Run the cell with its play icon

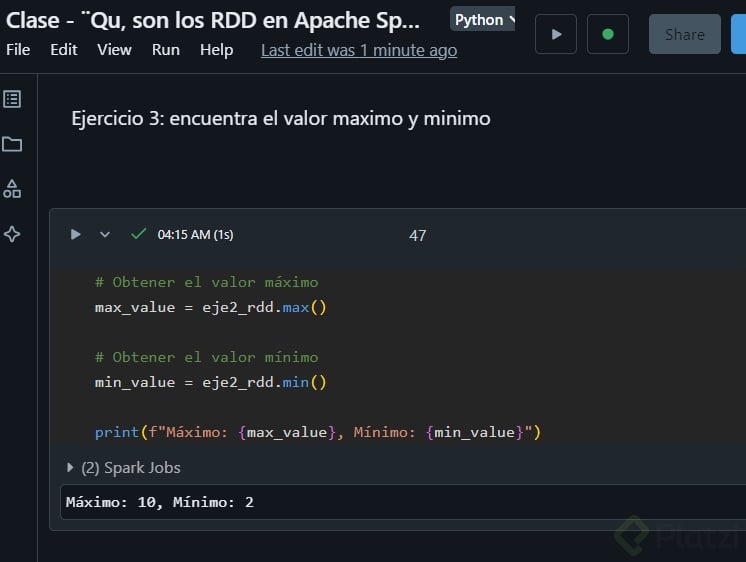coord(75,235)
